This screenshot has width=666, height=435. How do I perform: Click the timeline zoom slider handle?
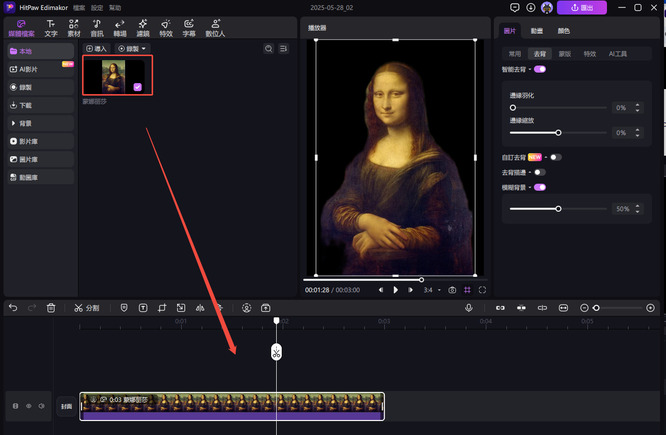pyautogui.click(x=596, y=308)
